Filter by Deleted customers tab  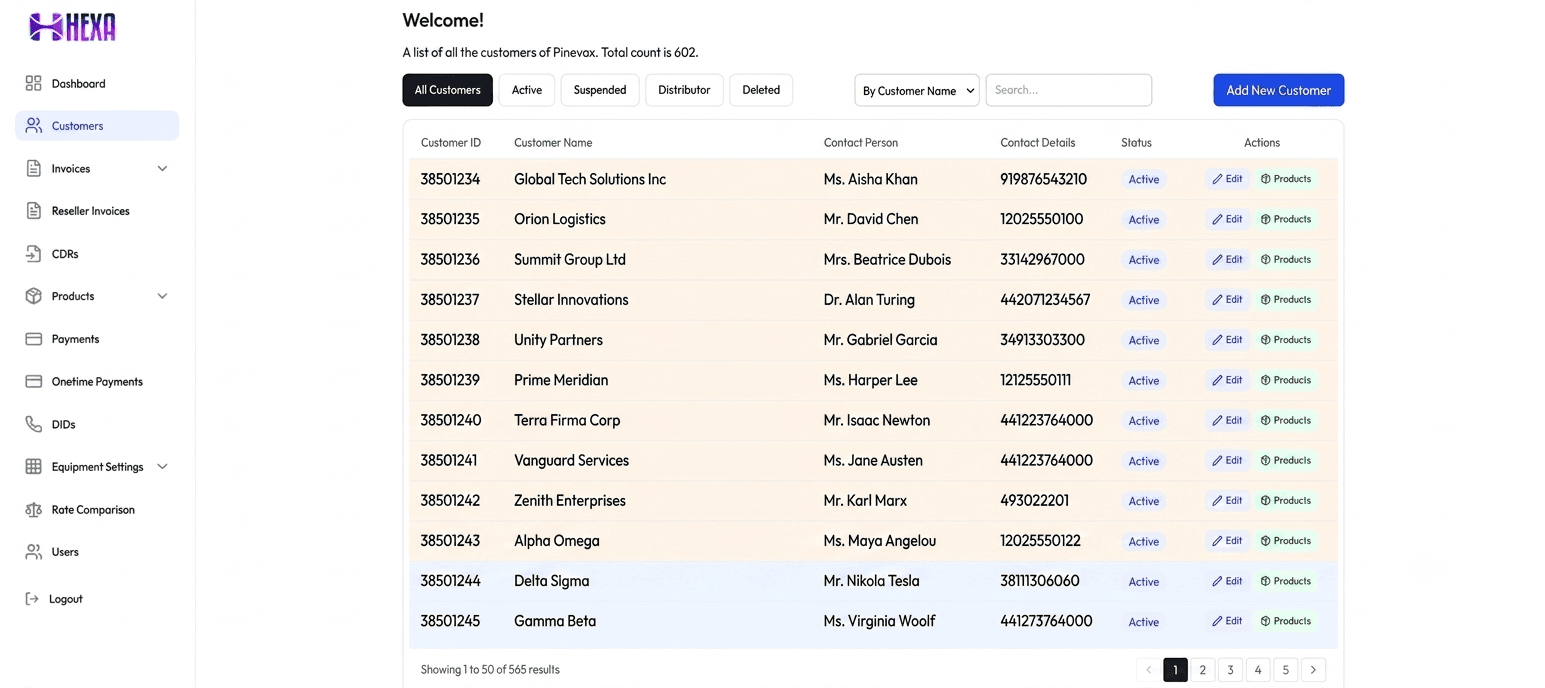[x=761, y=90]
